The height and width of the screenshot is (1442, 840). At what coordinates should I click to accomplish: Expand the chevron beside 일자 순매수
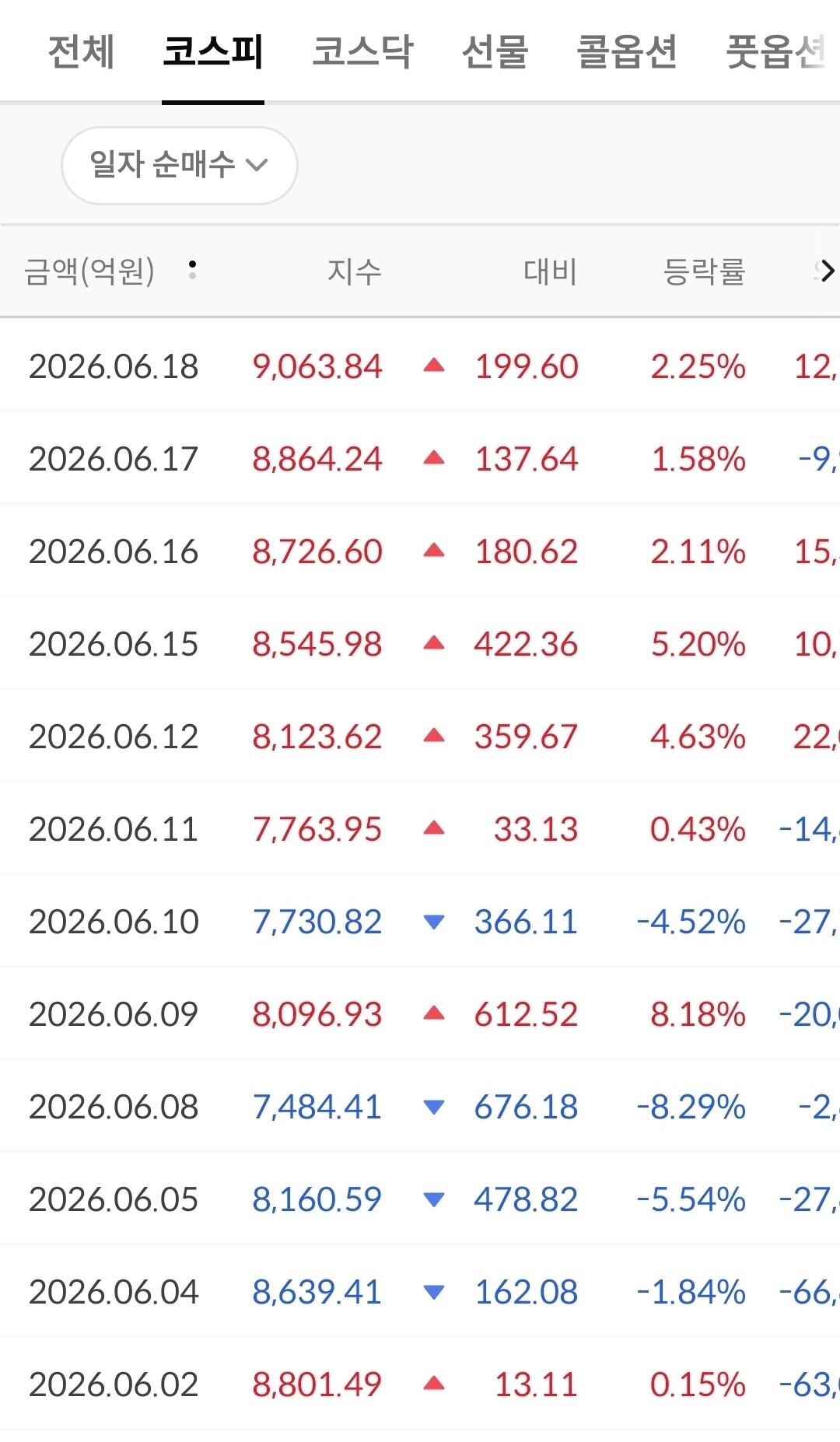[x=257, y=165]
